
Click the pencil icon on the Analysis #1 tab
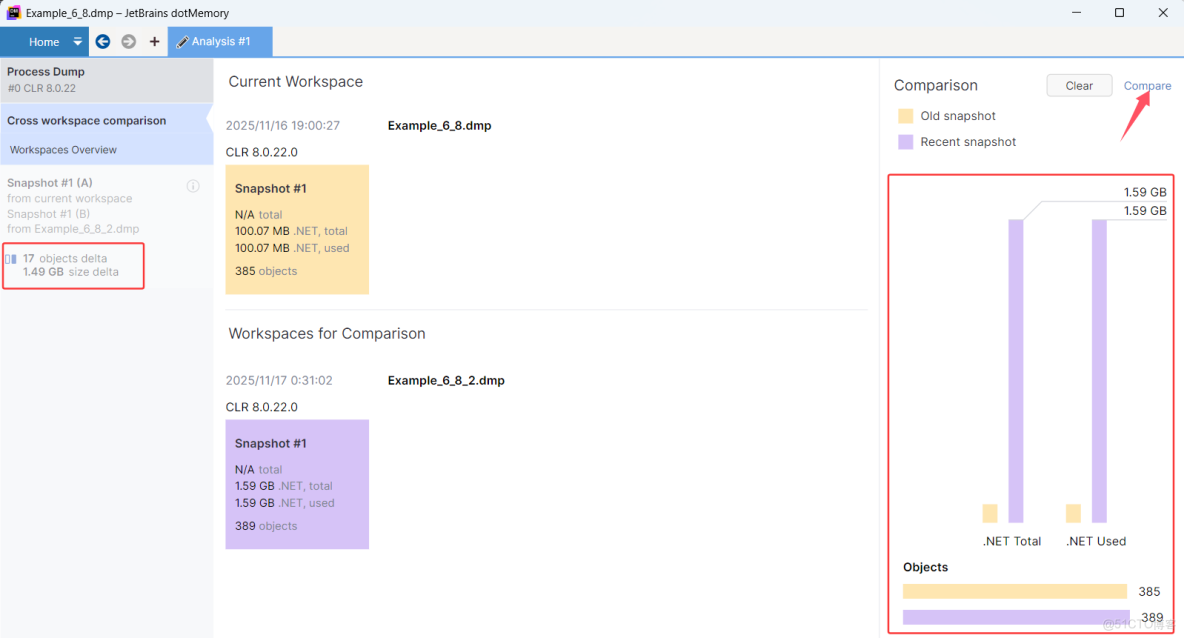[181, 41]
